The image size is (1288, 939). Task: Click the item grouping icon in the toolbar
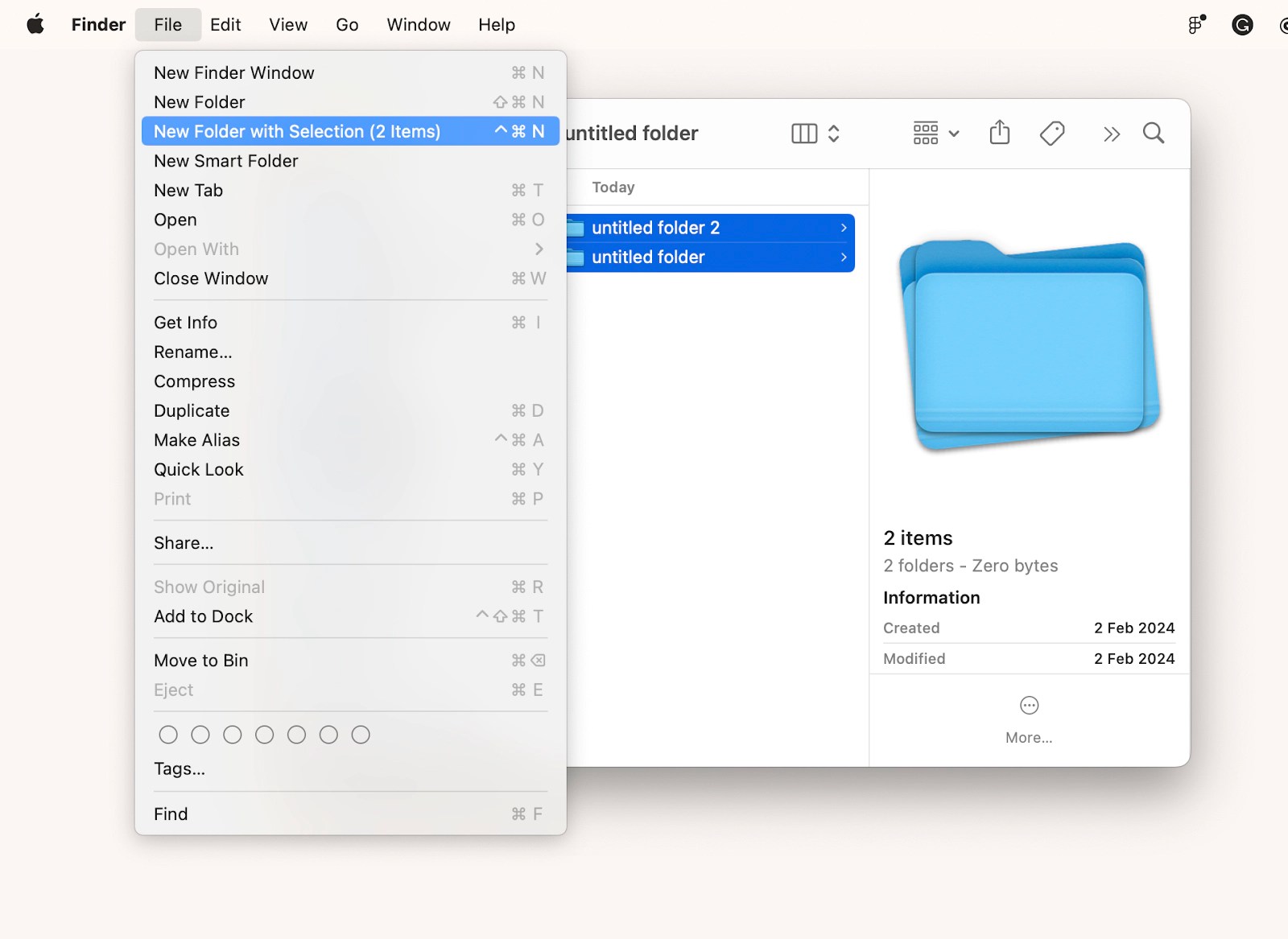click(x=926, y=133)
